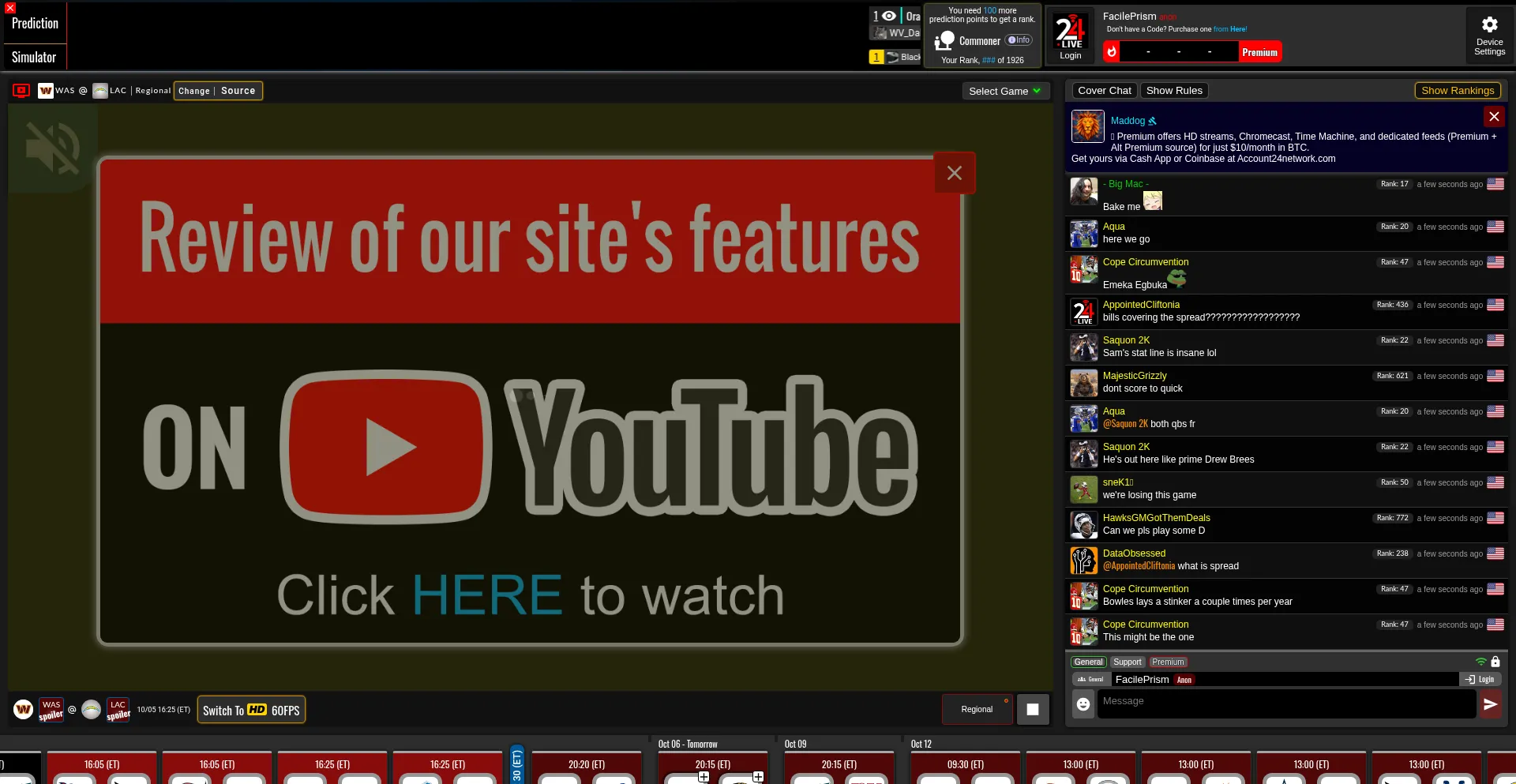Screen dimensions: 1516x784
Task: Send message with the arrow icon
Action: [1490, 703]
